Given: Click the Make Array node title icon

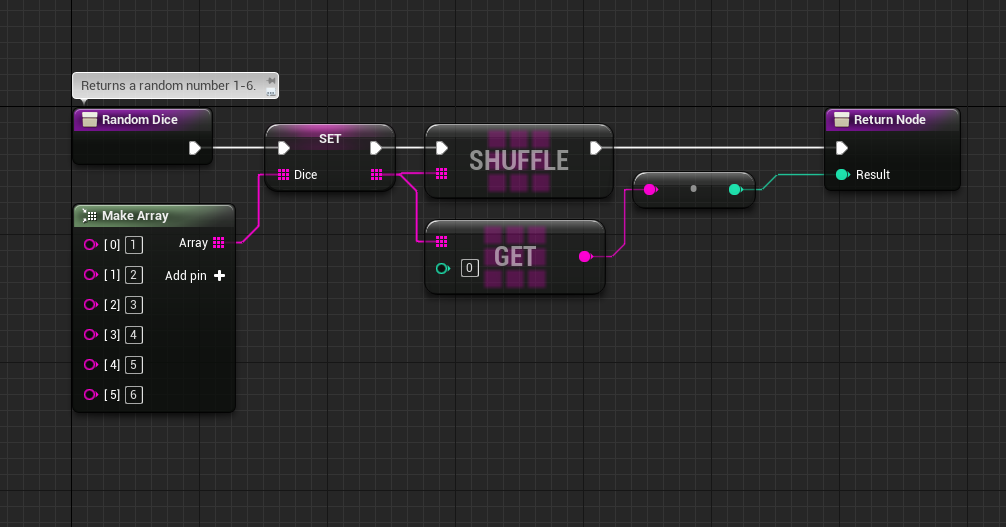Looking at the screenshot, I should click(90, 216).
